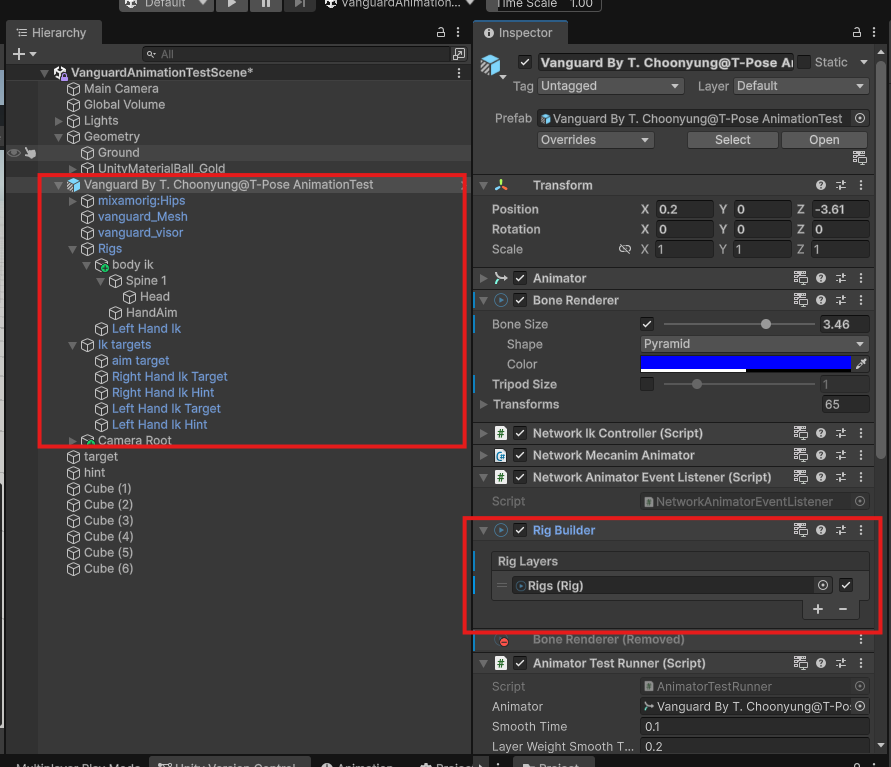
Task: Switch to the Inspector tab
Action: click(520, 33)
